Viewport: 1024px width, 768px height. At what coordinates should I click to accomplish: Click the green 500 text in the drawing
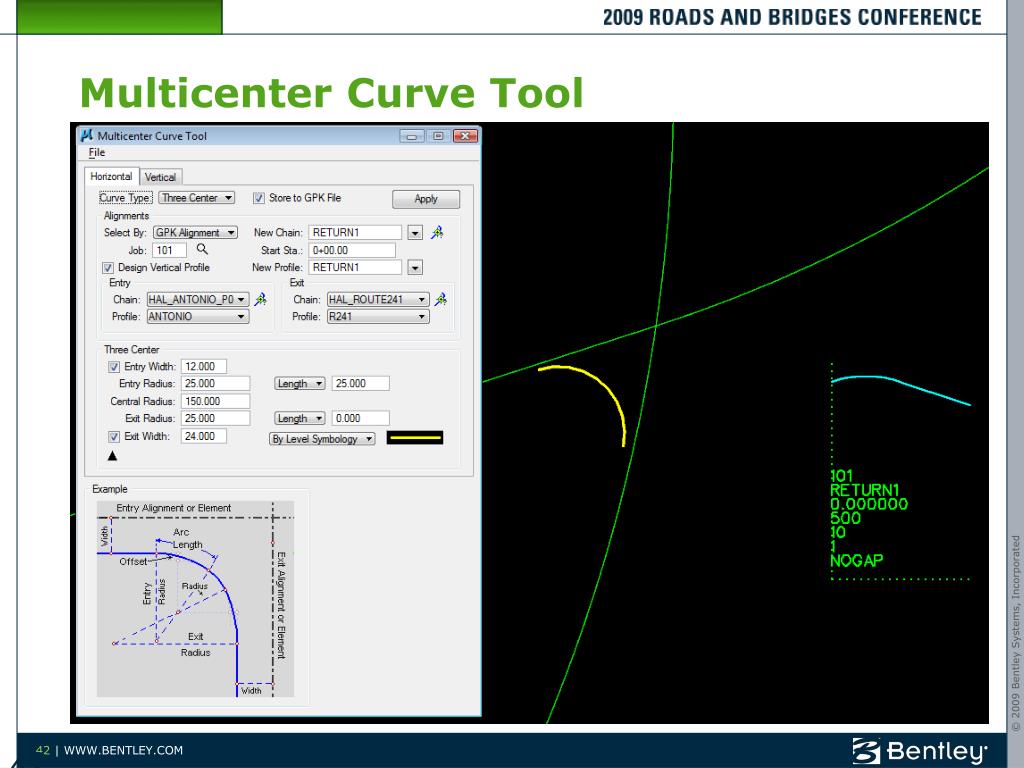(x=845, y=518)
